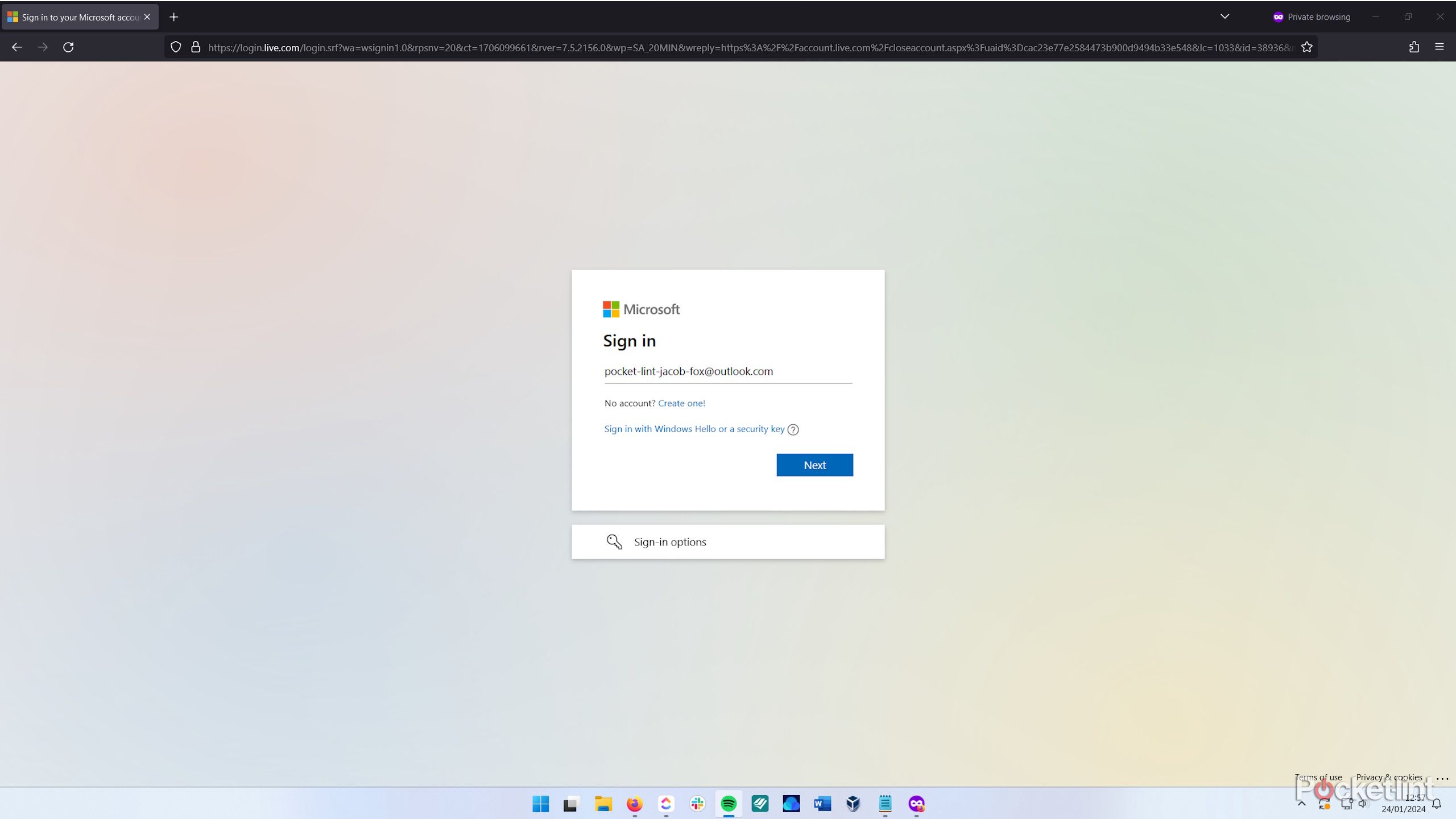Click the tracking protection shield icon
Image resolution: width=1456 pixels, height=819 pixels.
[176, 47]
